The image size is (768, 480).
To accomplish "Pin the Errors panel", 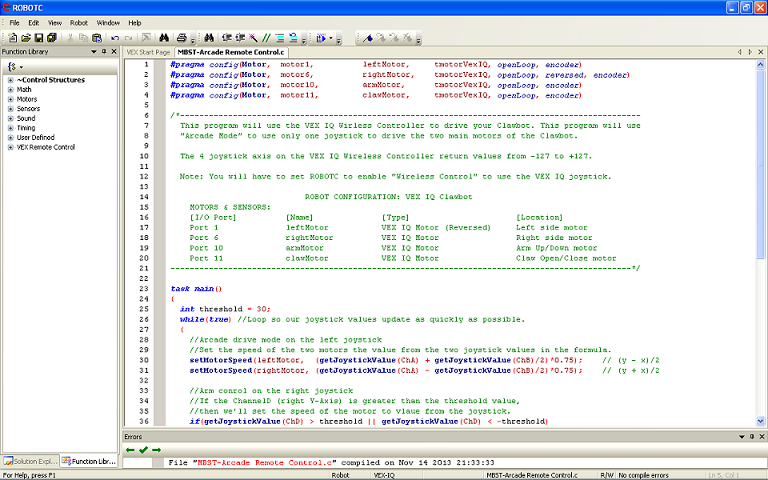I will (752, 436).
